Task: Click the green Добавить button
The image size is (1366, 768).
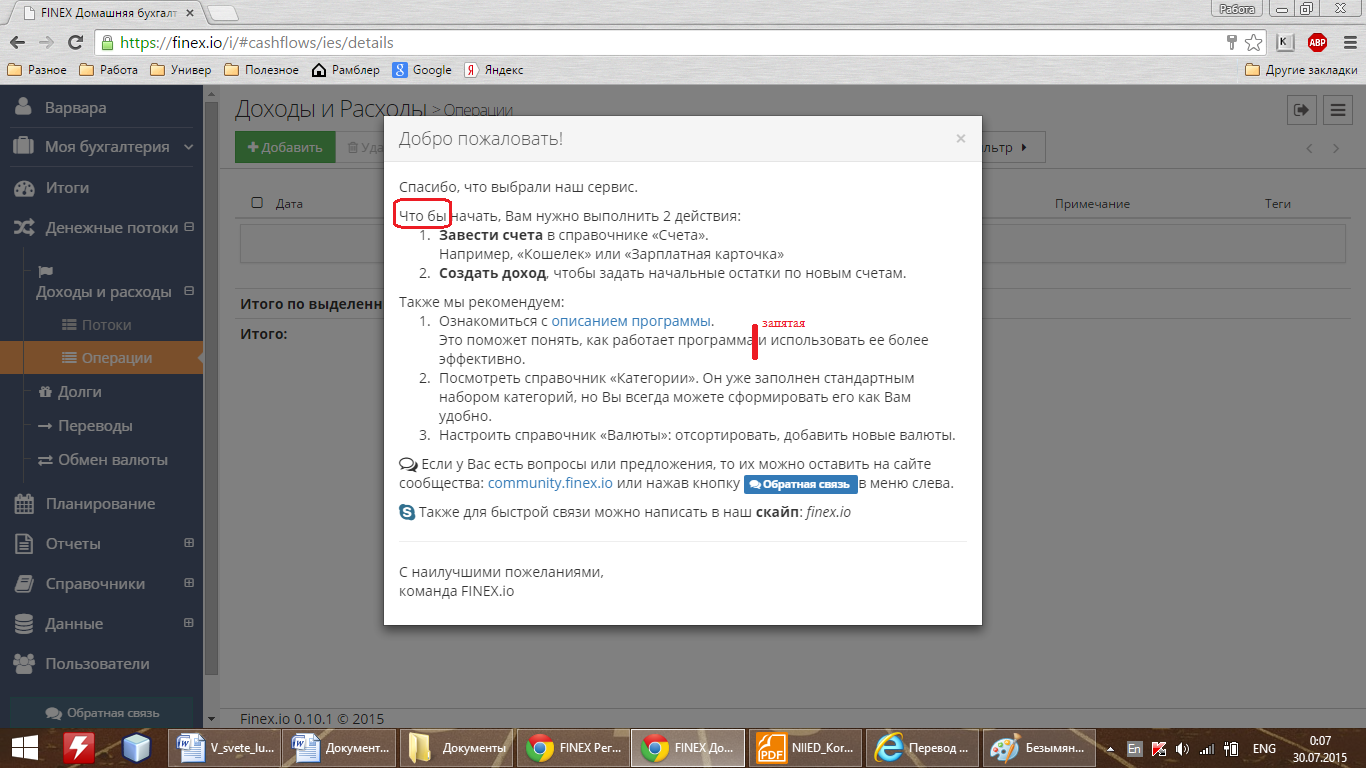Action: coord(285,147)
